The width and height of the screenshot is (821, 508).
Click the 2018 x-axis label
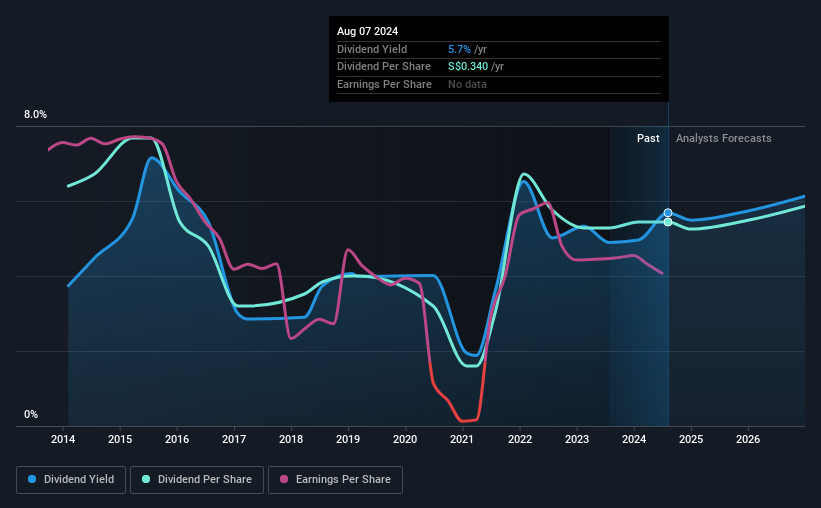pyautogui.click(x=291, y=439)
